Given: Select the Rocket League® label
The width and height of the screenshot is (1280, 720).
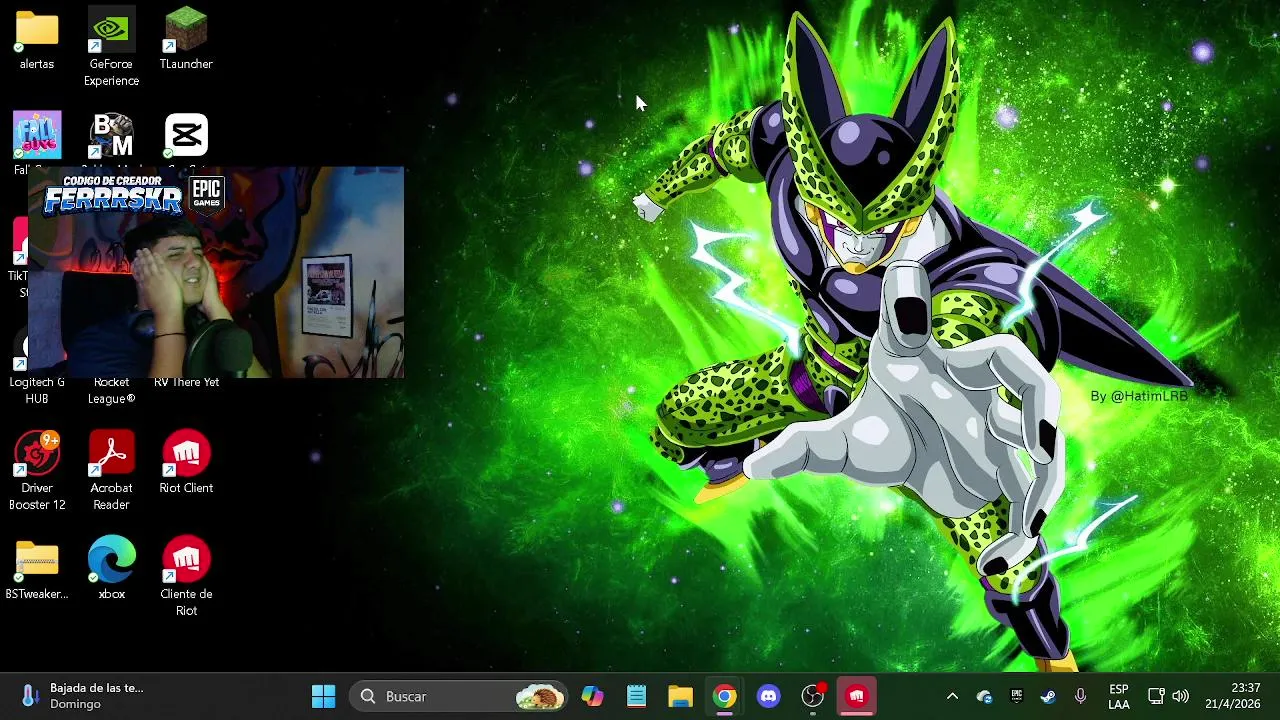Looking at the screenshot, I should point(111,390).
